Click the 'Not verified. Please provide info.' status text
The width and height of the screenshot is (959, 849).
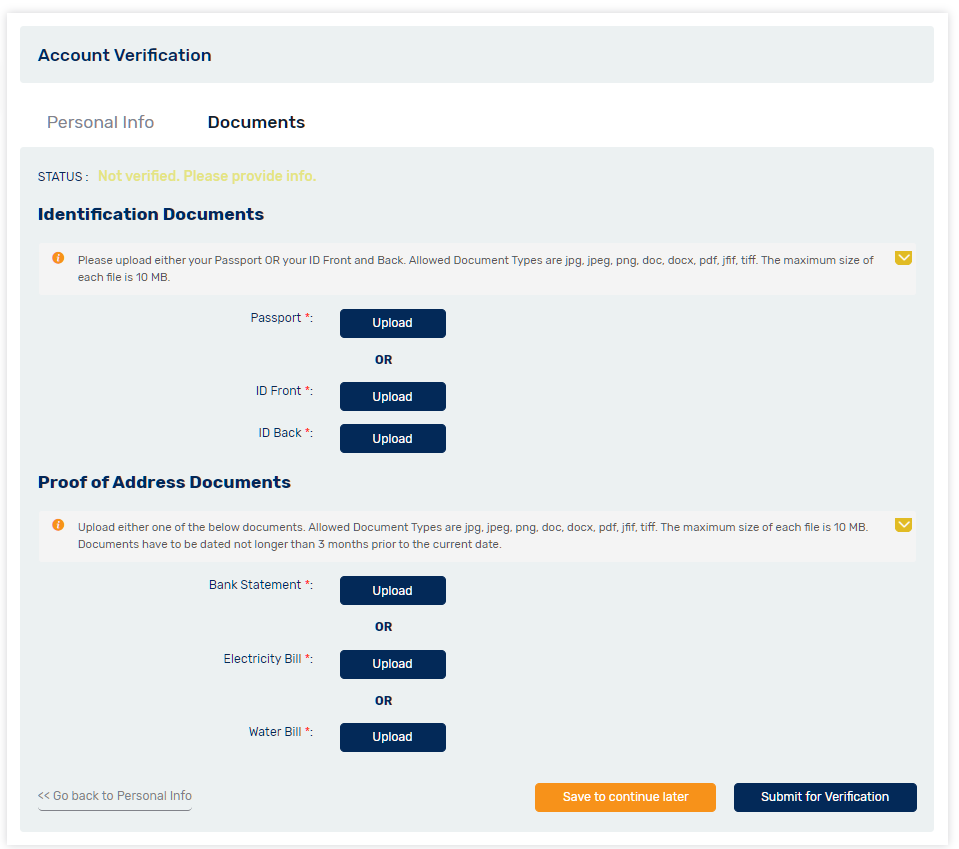(x=207, y=176)
